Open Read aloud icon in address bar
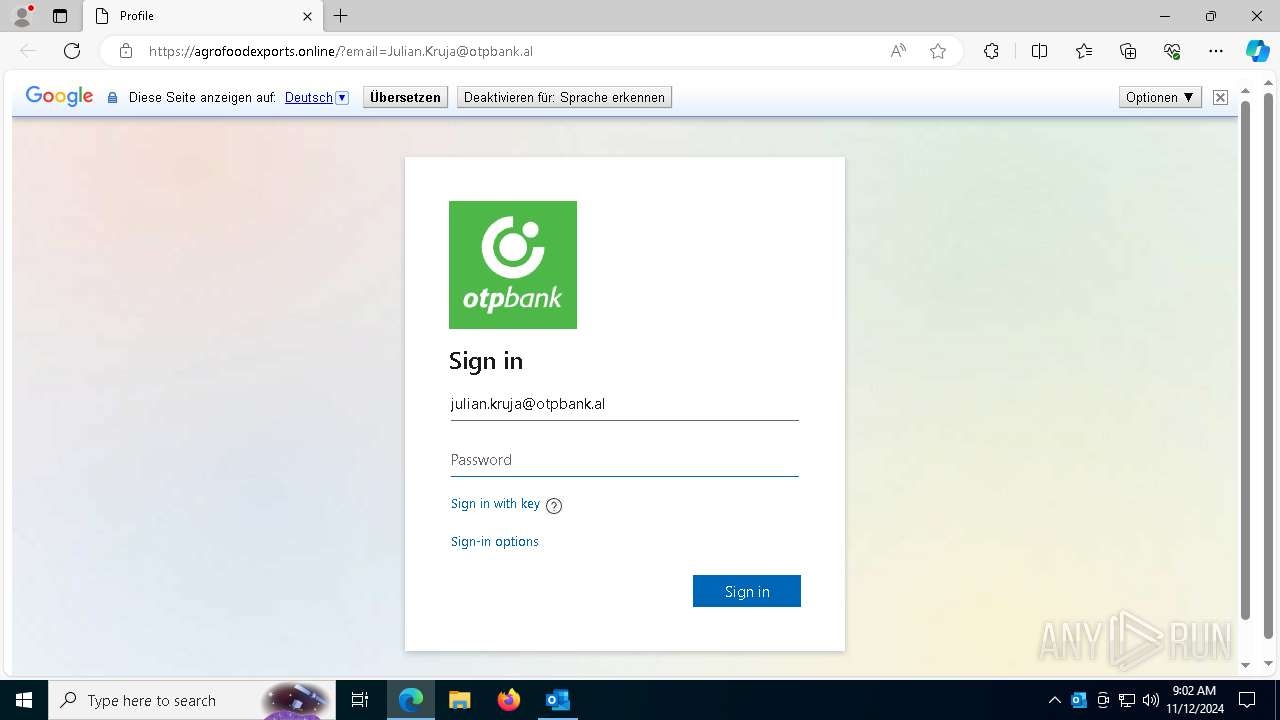 coord(898,51)
